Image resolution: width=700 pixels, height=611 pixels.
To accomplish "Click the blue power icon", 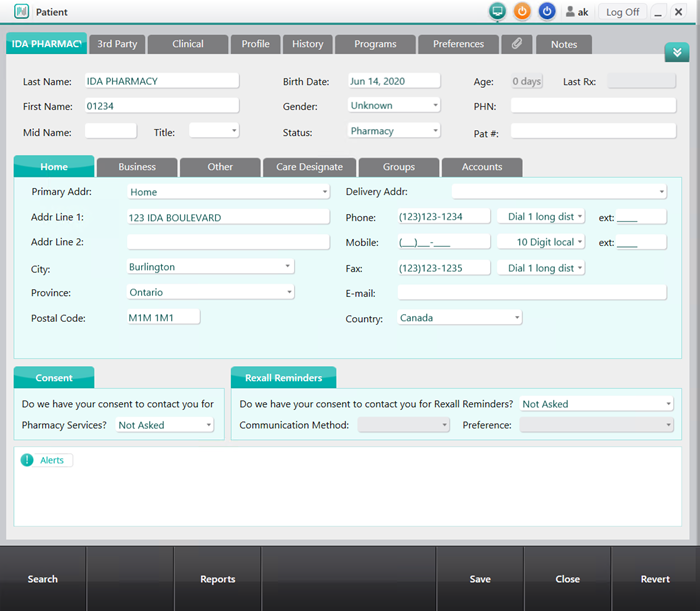I will pos(547,11).
